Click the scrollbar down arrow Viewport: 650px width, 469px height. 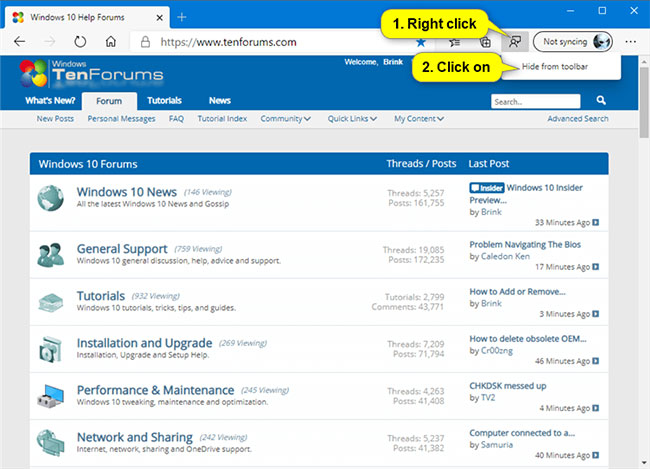tap(644, 462)
